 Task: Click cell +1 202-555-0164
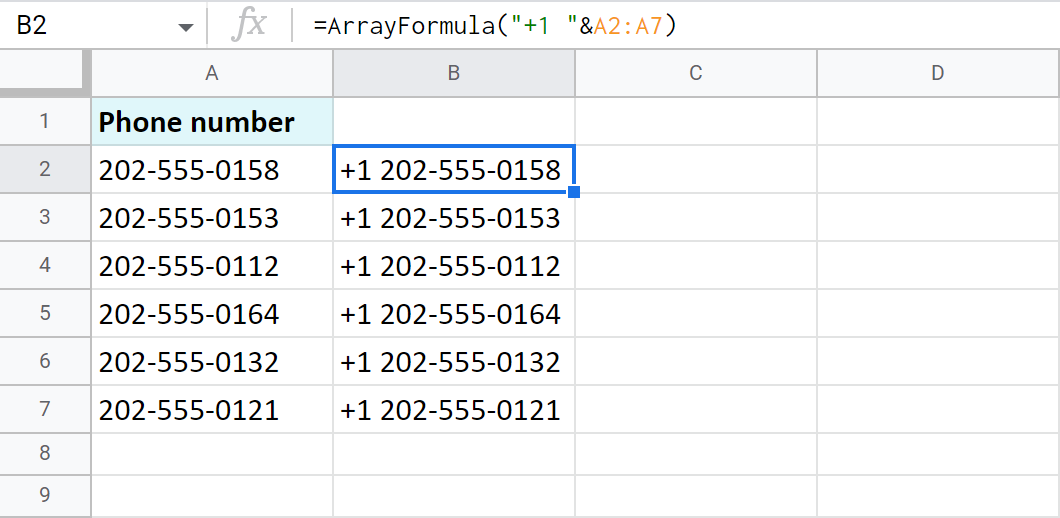click(x=454, y=314)
